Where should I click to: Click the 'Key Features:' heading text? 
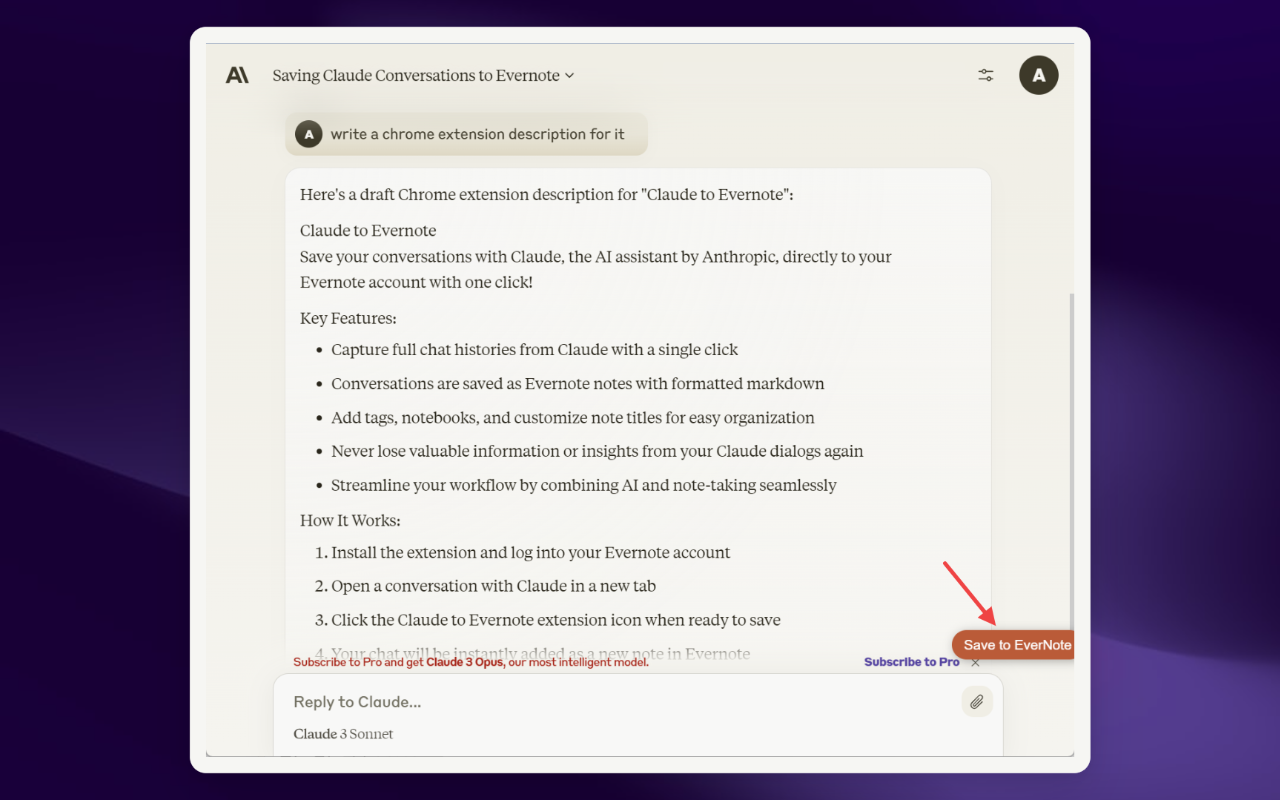[x=348, y=318]
